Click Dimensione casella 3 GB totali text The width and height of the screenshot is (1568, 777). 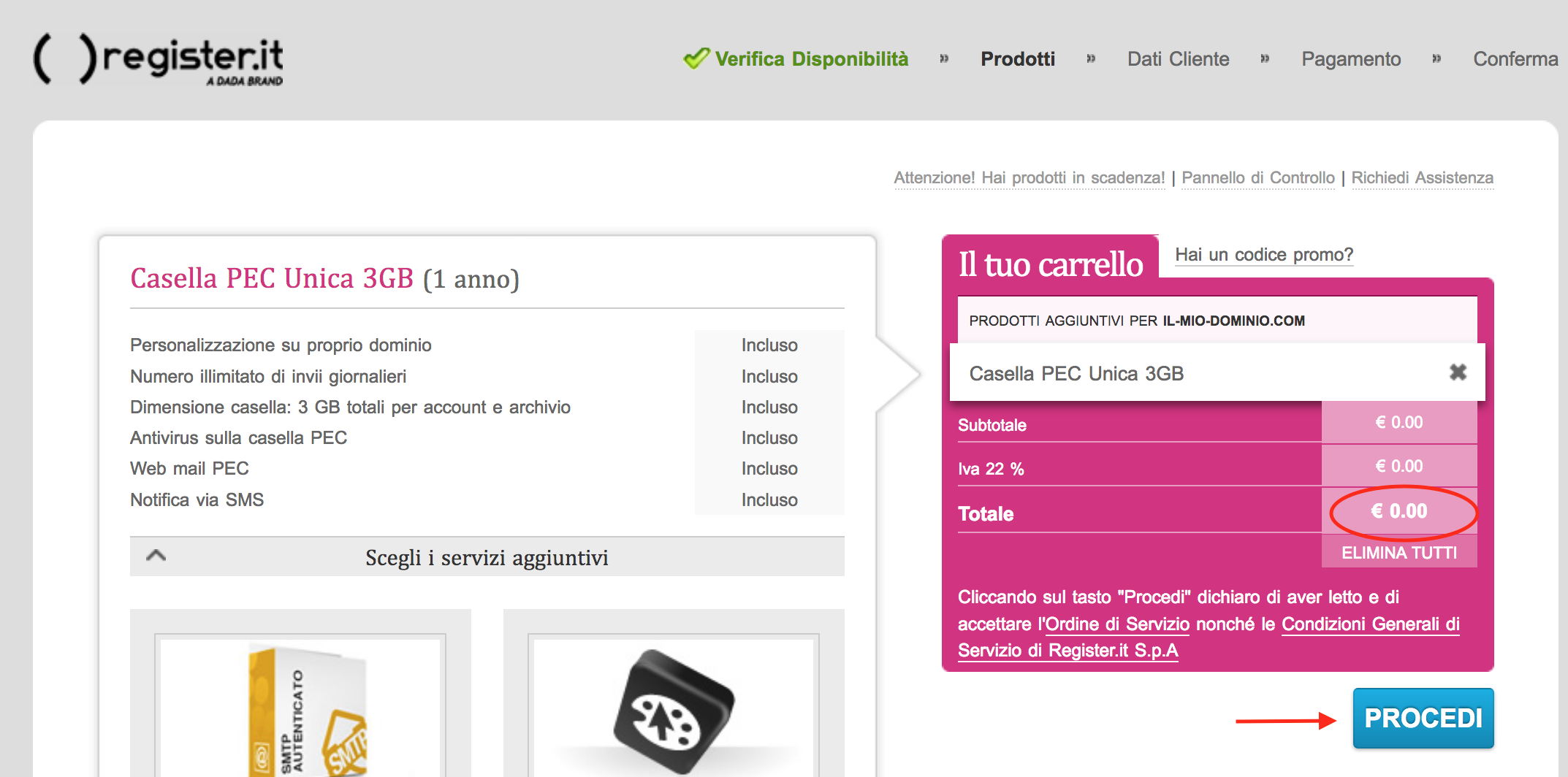click(x=350, y=407)
